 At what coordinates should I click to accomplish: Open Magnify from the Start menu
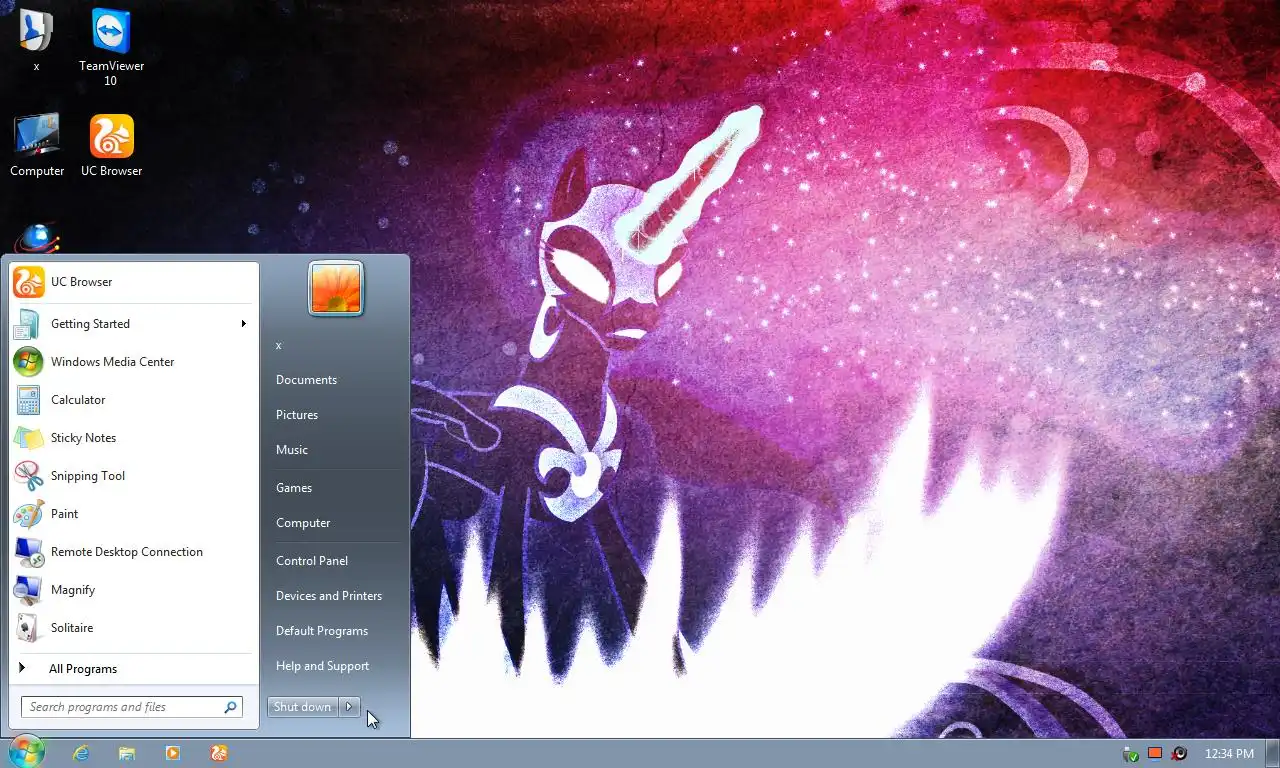(133, 590)
